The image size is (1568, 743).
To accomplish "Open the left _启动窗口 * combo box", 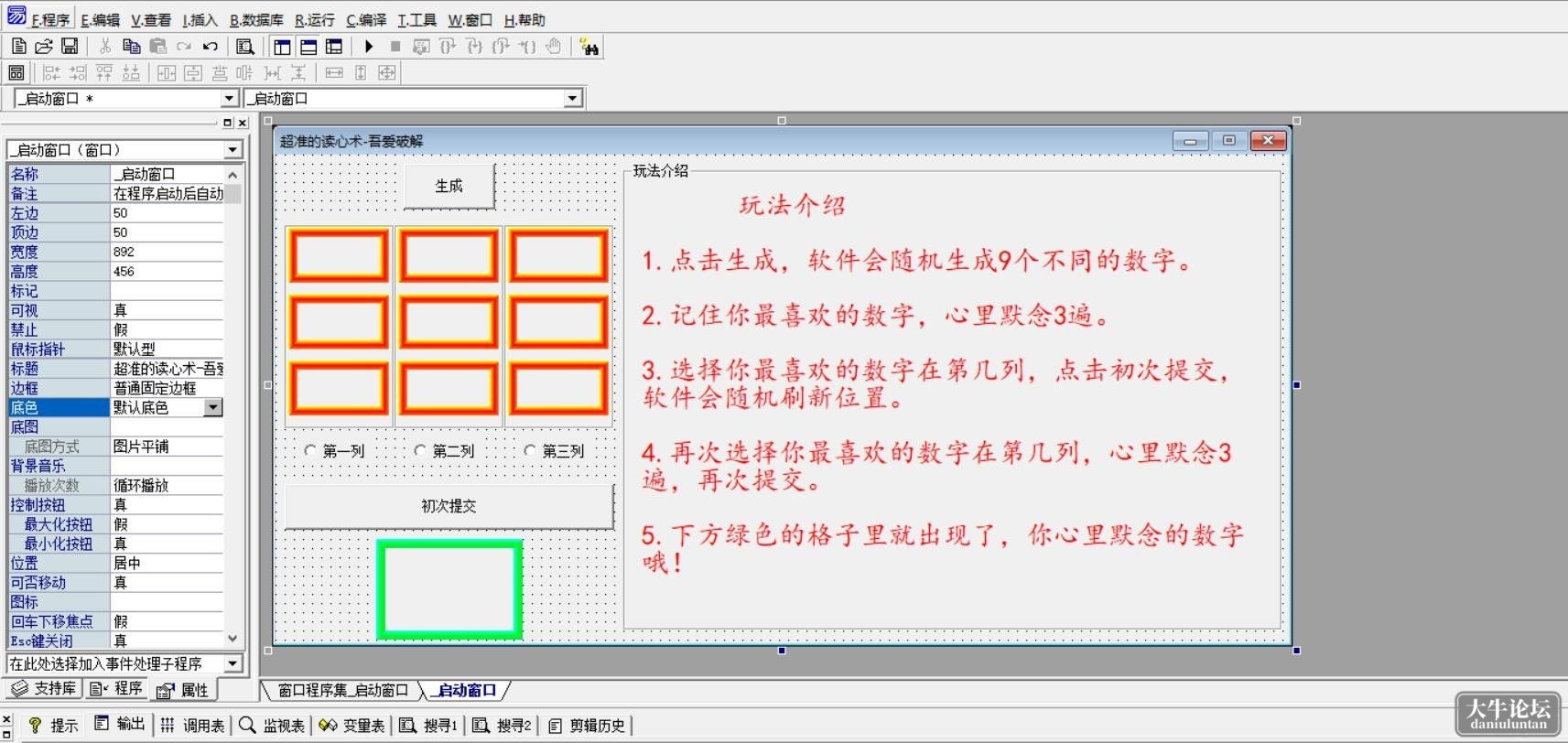I will 126,98.
